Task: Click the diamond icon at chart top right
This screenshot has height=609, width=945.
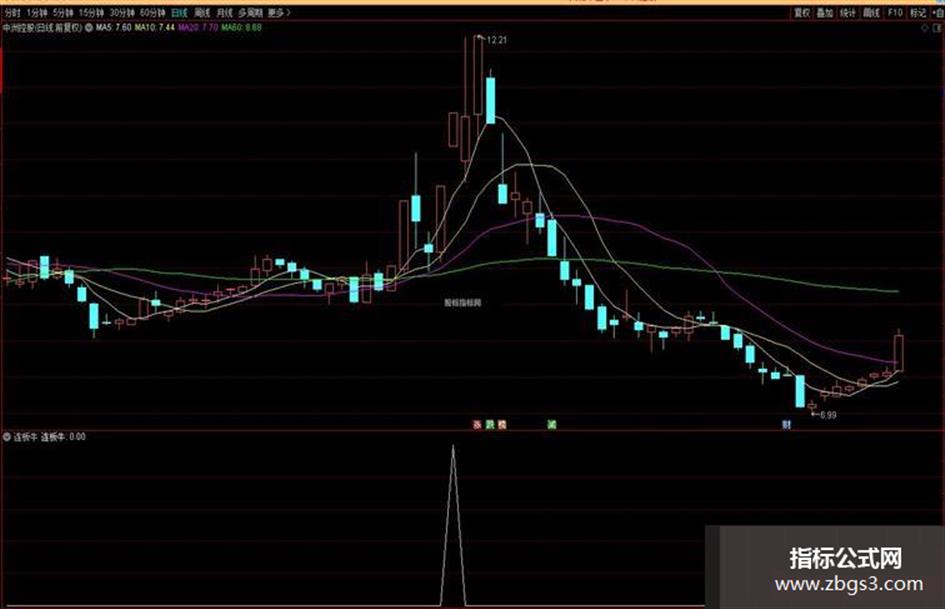Action: [x=925, y=28]
